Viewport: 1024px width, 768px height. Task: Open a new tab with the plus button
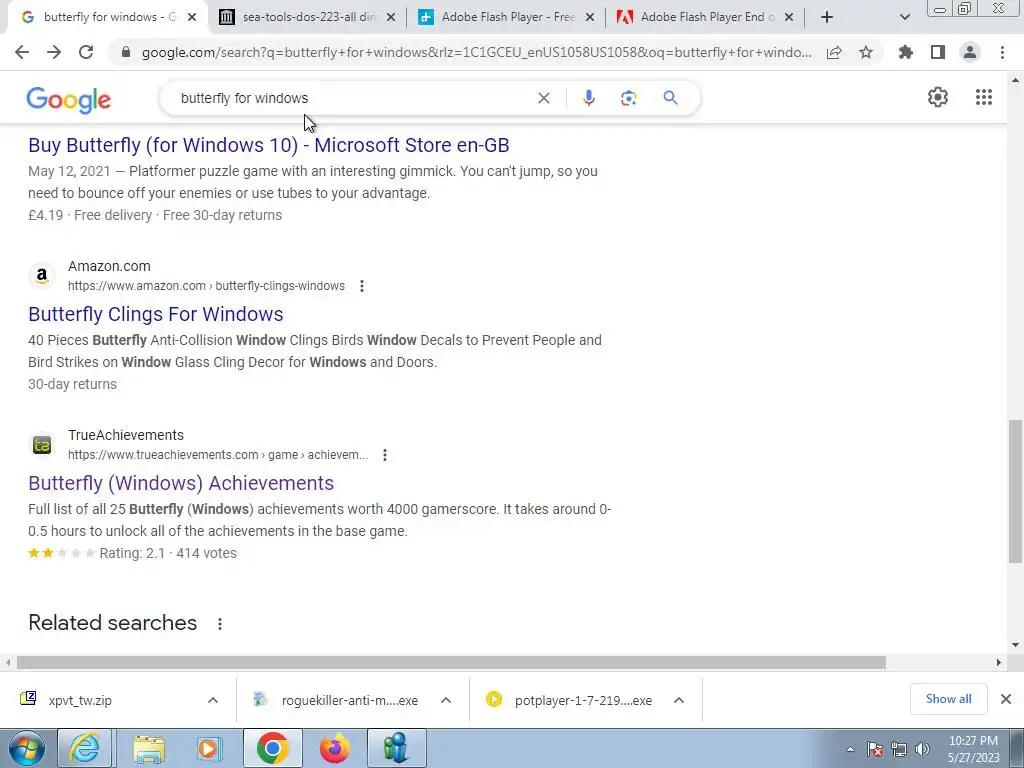(x=827, y=17)
